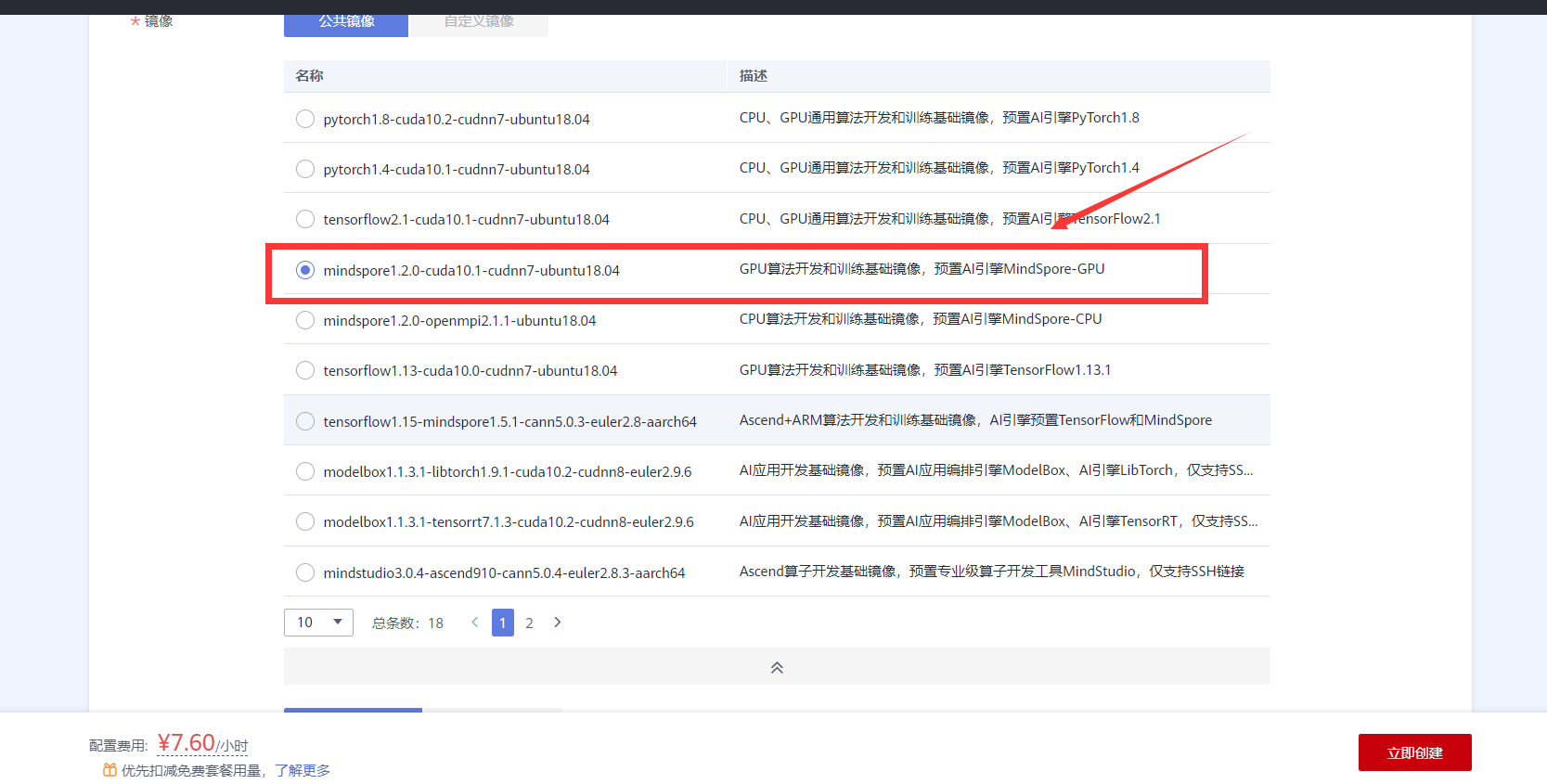Click description 预置AI引擎MindSpore-GPU
The width and height of the screenshot is (1547, 784).
pyautogui.click(x=922, y=269)
